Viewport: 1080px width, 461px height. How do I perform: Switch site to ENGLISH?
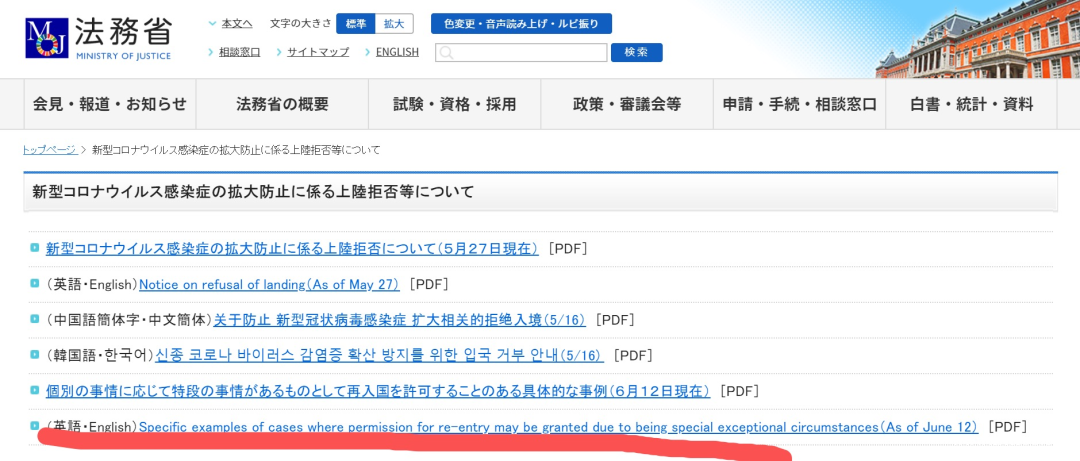[x=397, y=52]
